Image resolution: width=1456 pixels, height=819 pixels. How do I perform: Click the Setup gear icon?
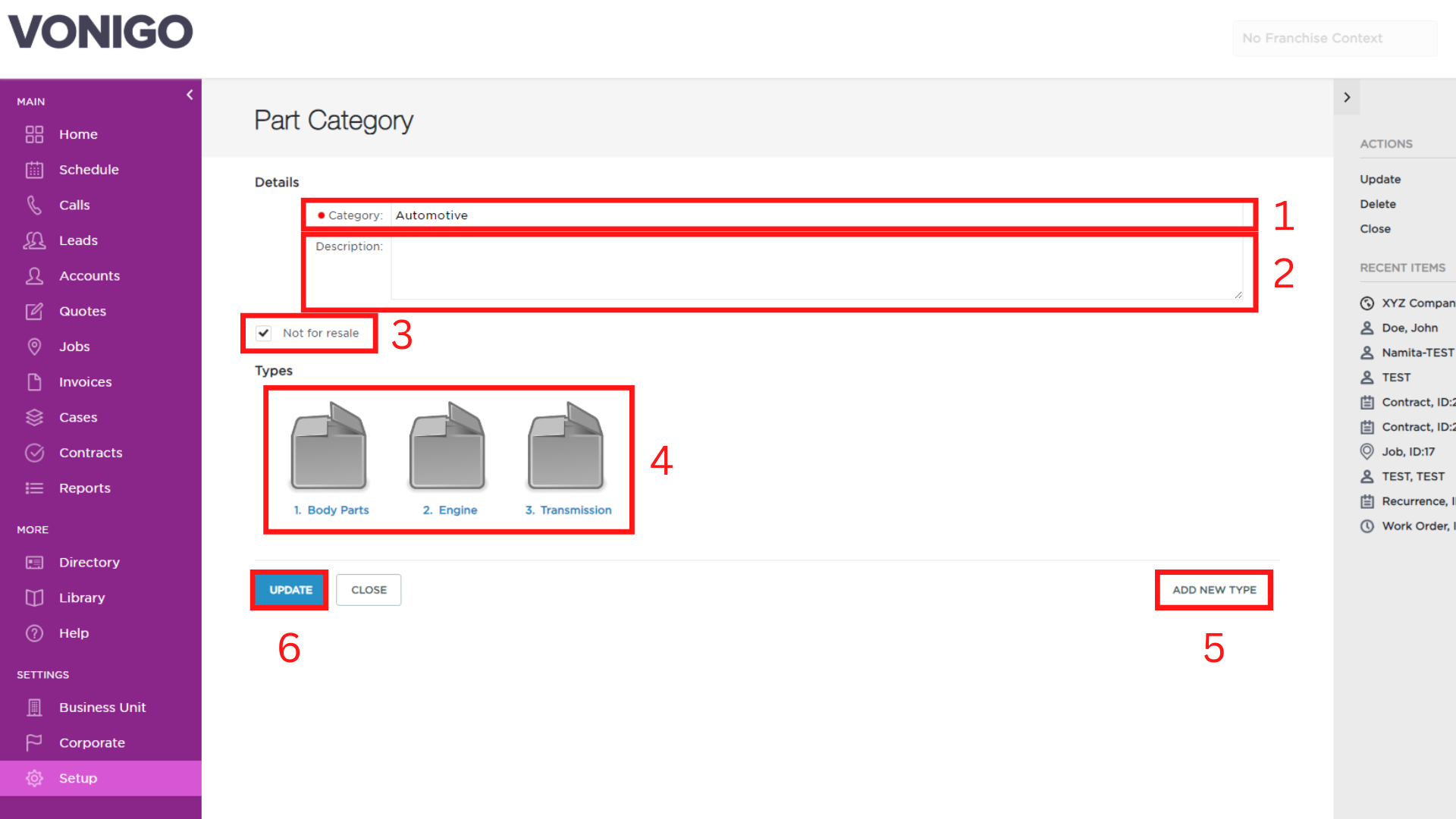coord(34,778)
